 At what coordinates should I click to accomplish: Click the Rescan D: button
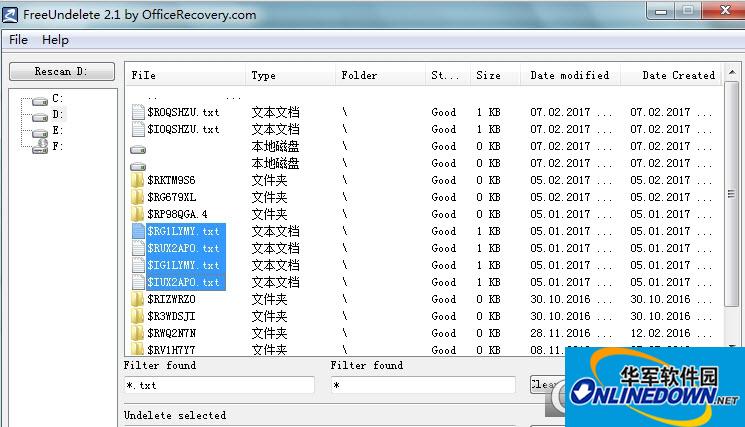click(x=62, y=72)
